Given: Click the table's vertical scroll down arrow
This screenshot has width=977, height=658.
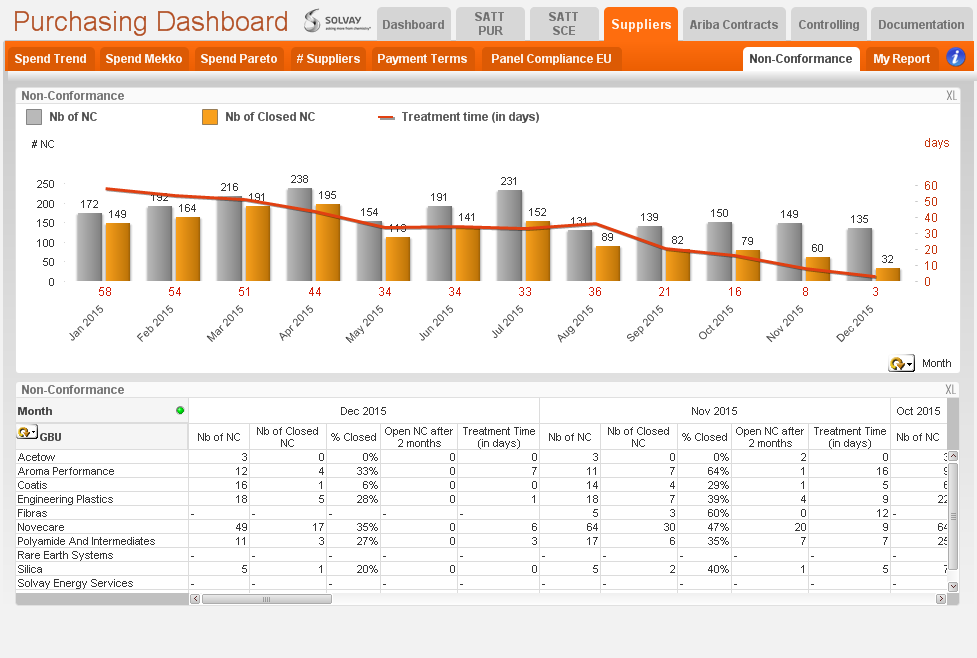Looking at the screenshot, I should (953, 586).
